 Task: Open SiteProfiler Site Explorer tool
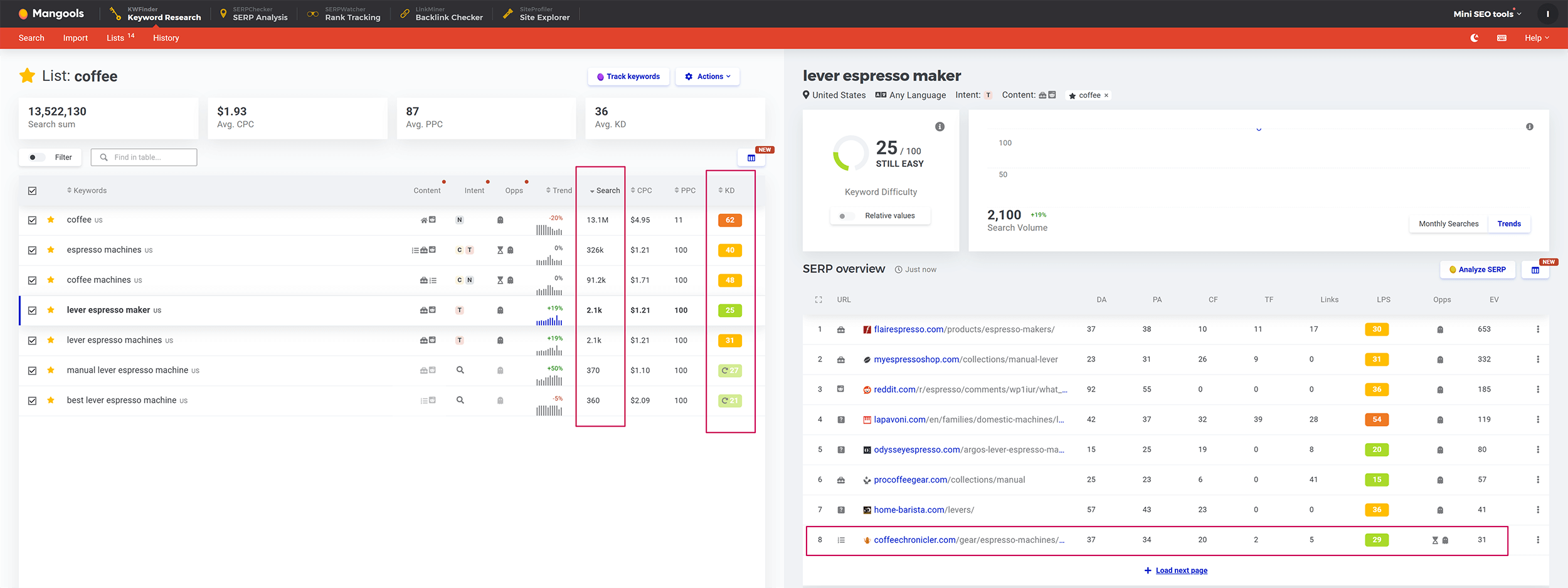[537, 14]
